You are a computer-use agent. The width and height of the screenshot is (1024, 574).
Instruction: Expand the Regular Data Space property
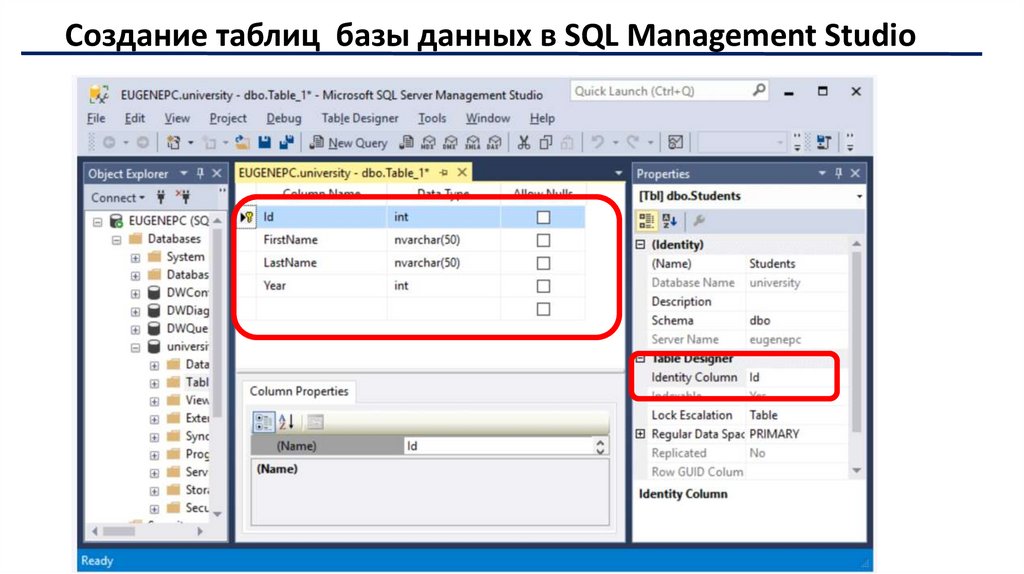click(x=641, y=434)
